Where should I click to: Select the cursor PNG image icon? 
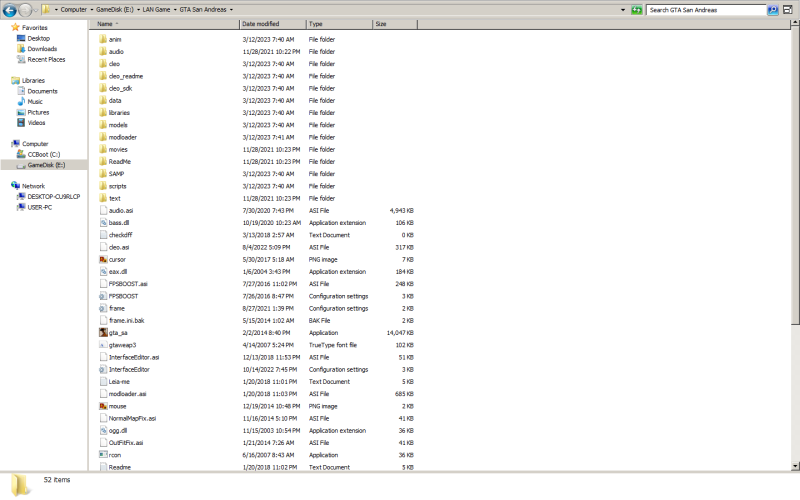103,259
